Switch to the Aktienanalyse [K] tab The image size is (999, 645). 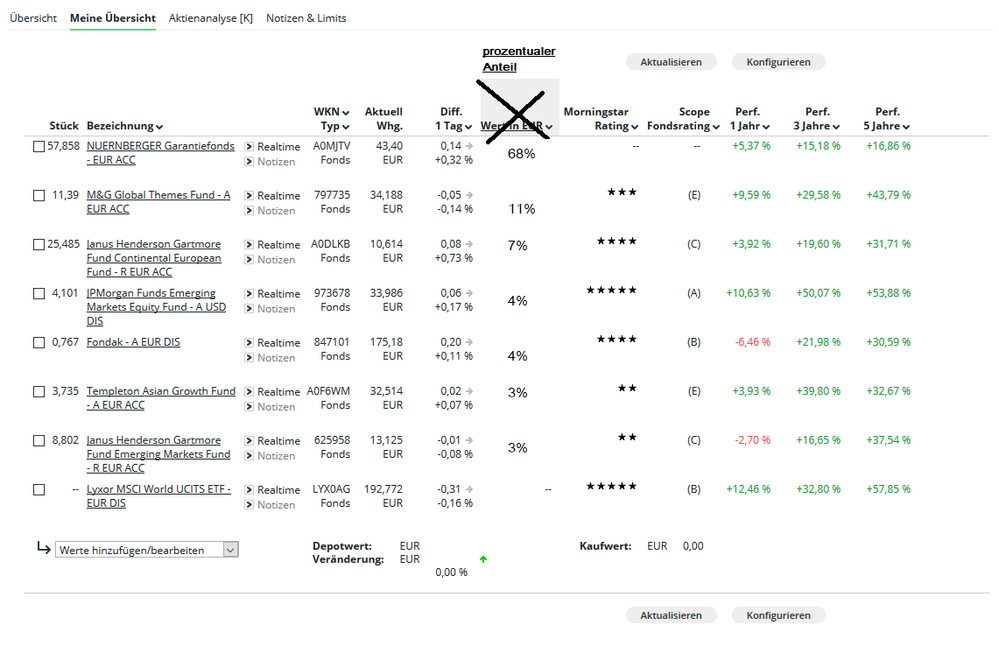210,18
